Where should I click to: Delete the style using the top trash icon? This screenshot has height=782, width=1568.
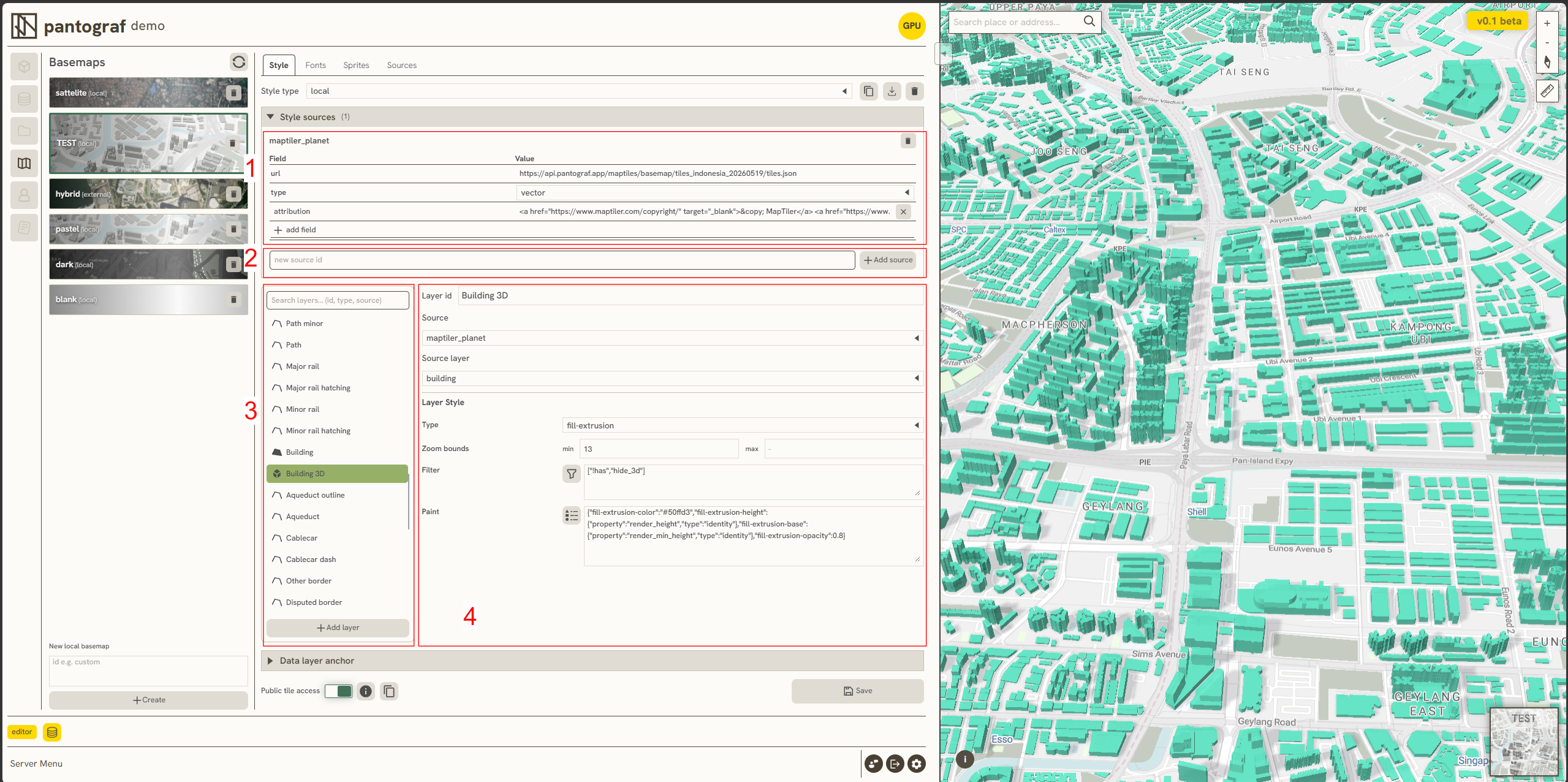click(914, 91)
